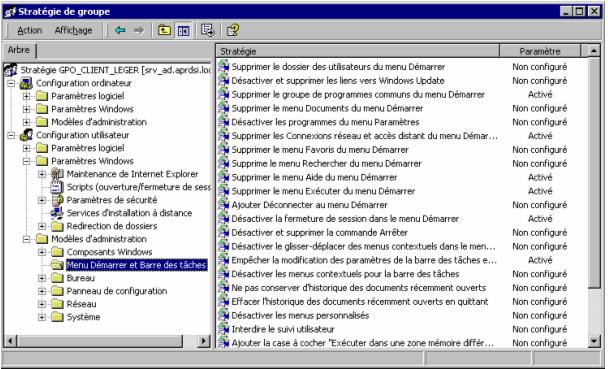608x369 pixels.
Task: Click the Composants Windows folder icon
Action: [57, 252]
